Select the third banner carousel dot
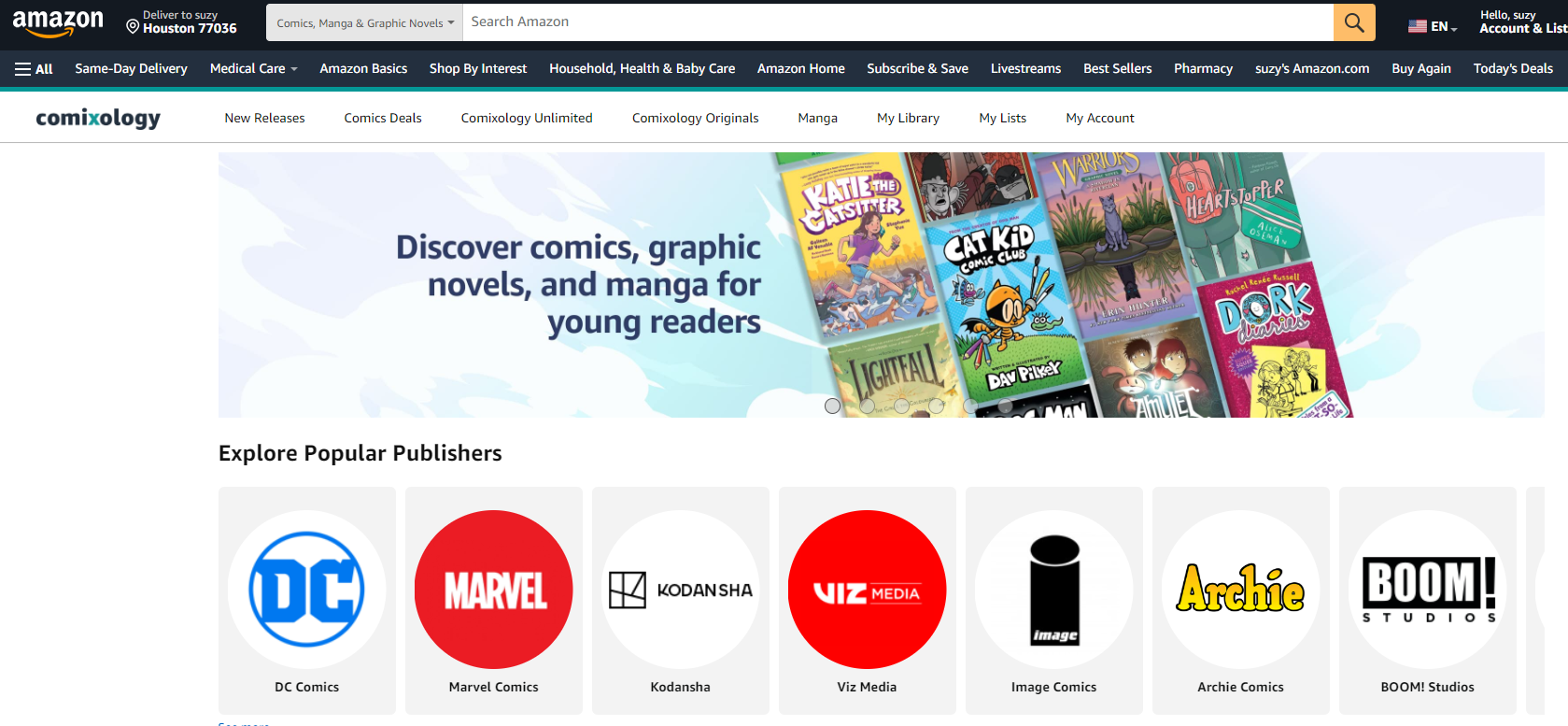This screenshot has width=1568, height=726. (902, 406)
